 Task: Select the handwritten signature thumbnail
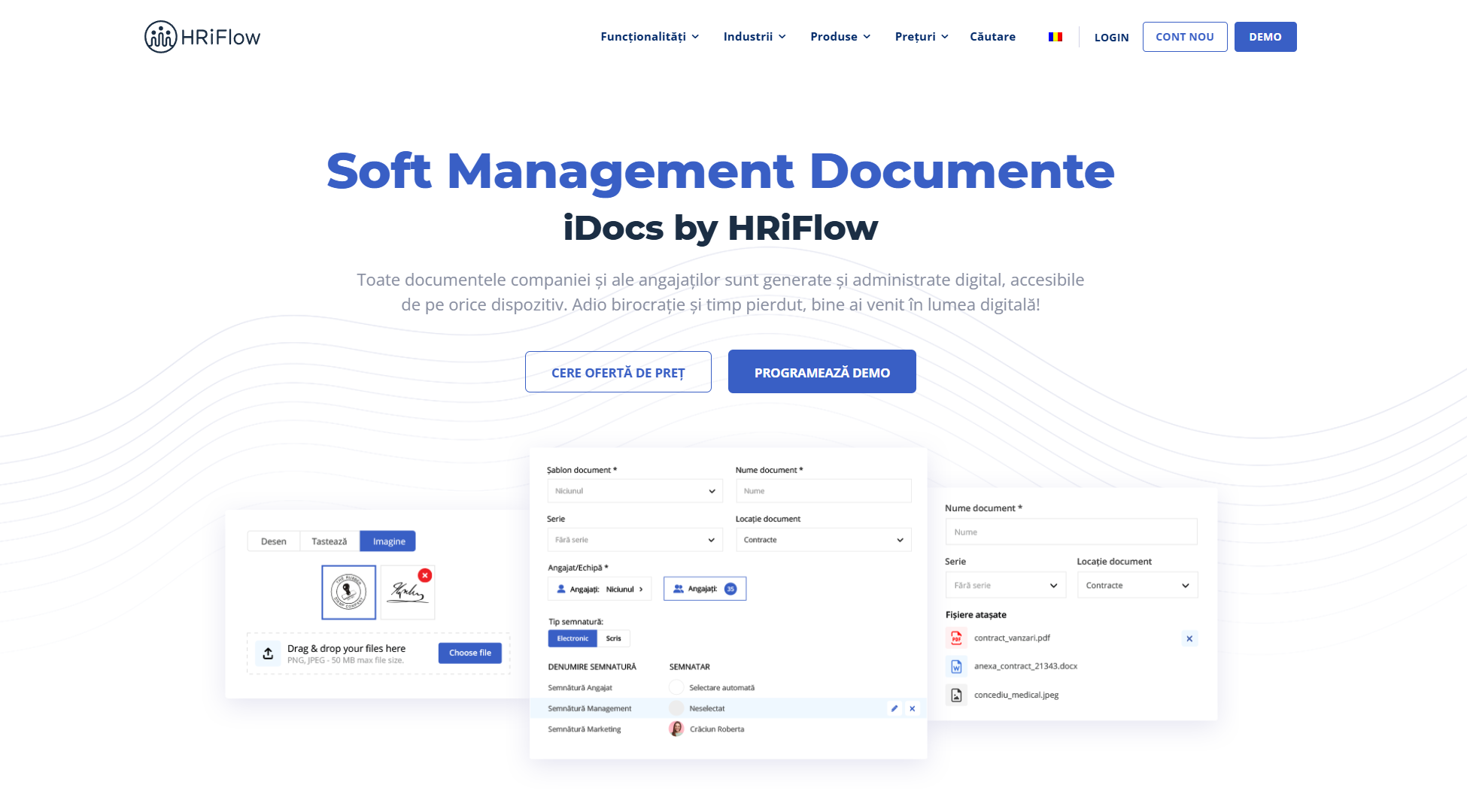tap(408, 592)
